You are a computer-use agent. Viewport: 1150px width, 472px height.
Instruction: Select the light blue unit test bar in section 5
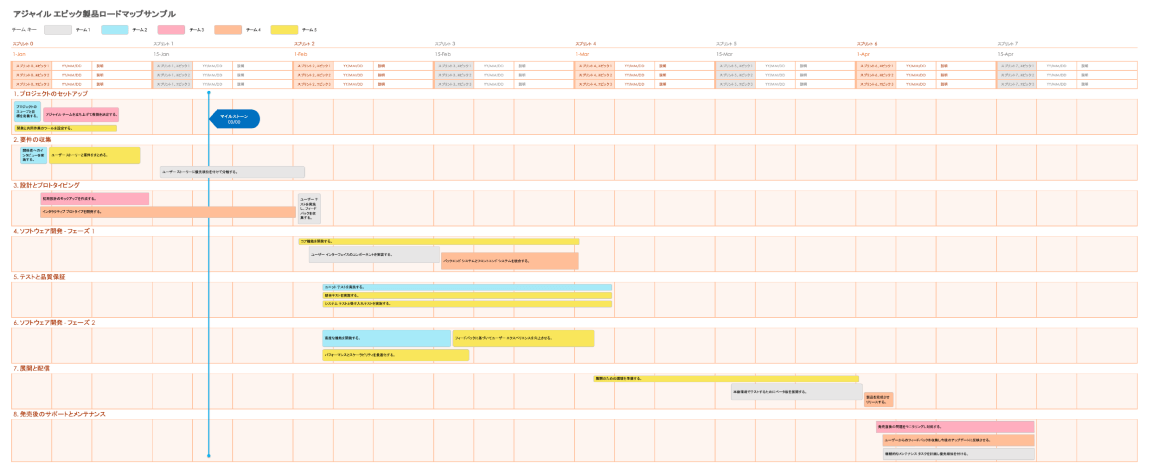pyautogui.click(x=466, y=287)
